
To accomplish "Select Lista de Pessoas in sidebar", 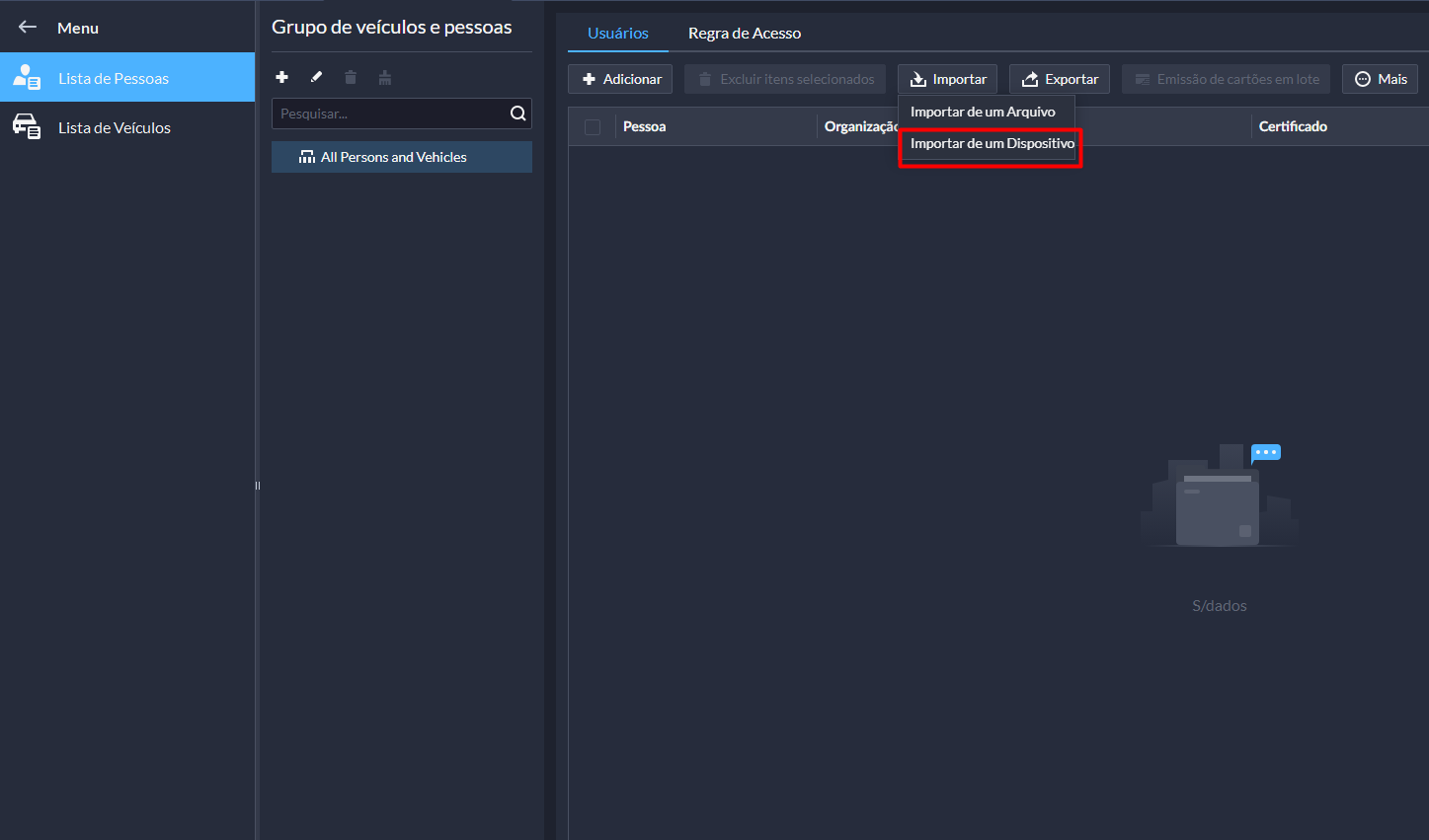I will click(x=114, y=78).
